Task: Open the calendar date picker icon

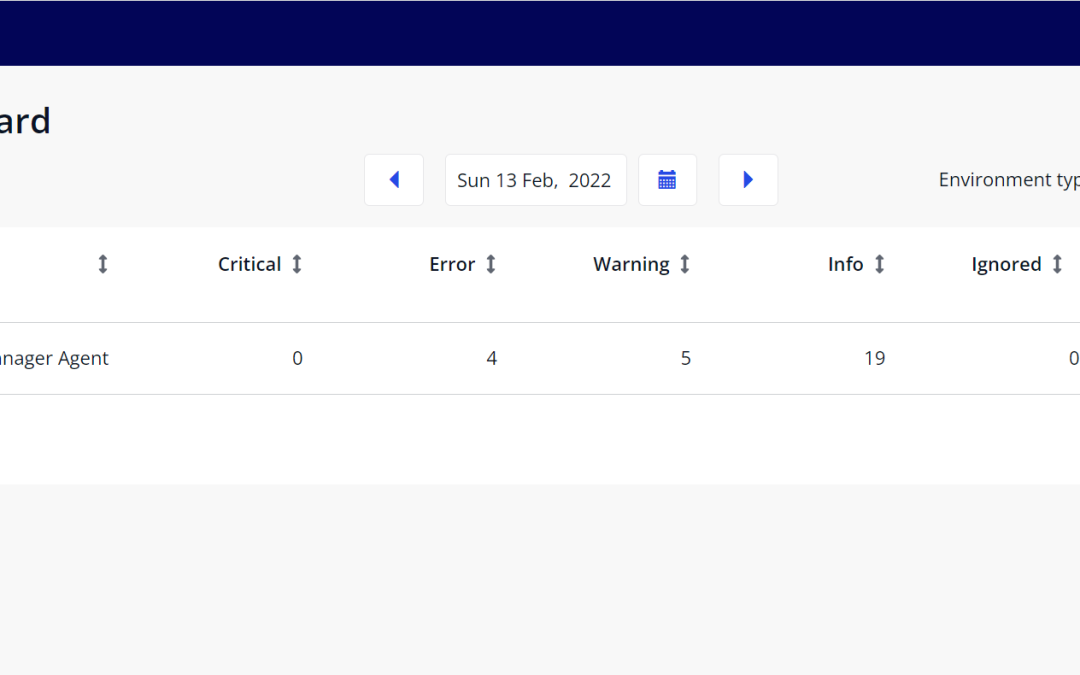Action: tap(667, 180)
